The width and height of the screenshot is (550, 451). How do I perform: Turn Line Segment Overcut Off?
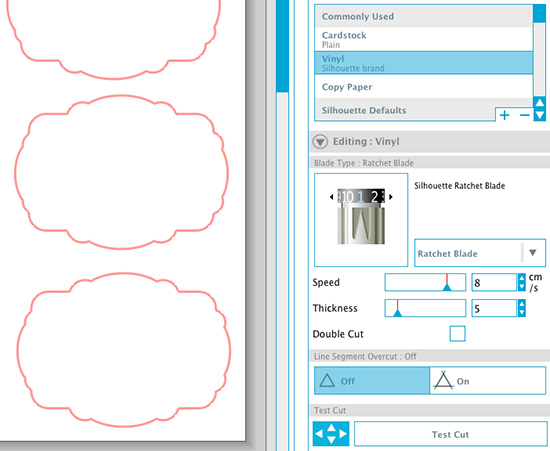point(372,381)
